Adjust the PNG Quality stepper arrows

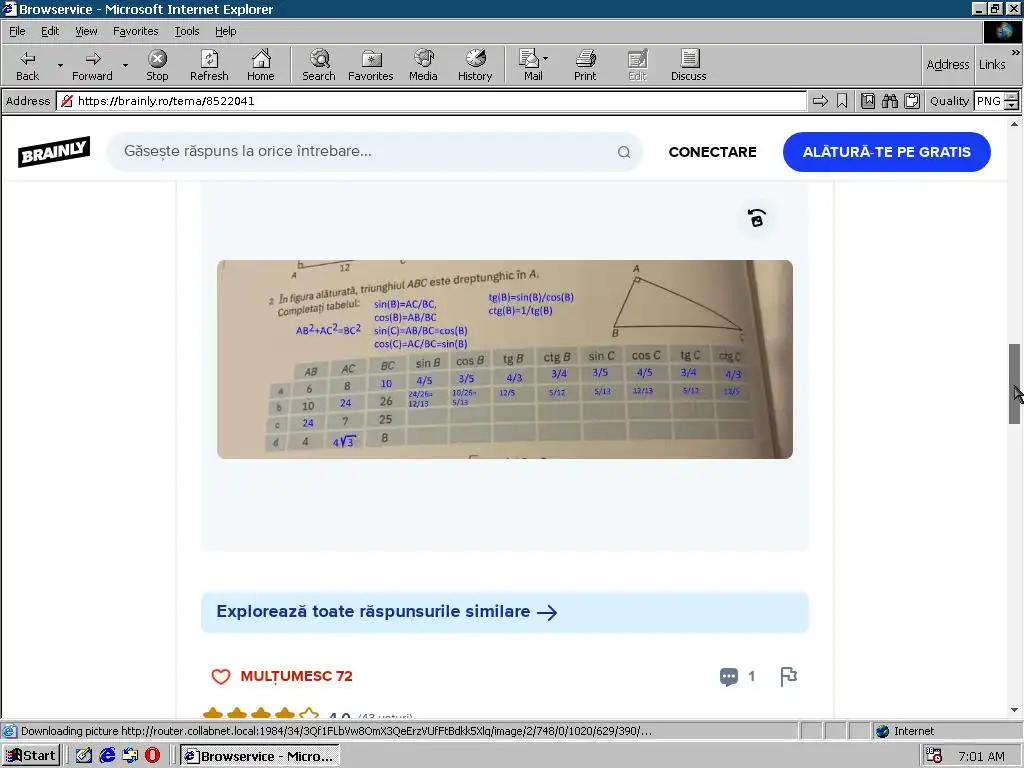[x=1011, y=101]
